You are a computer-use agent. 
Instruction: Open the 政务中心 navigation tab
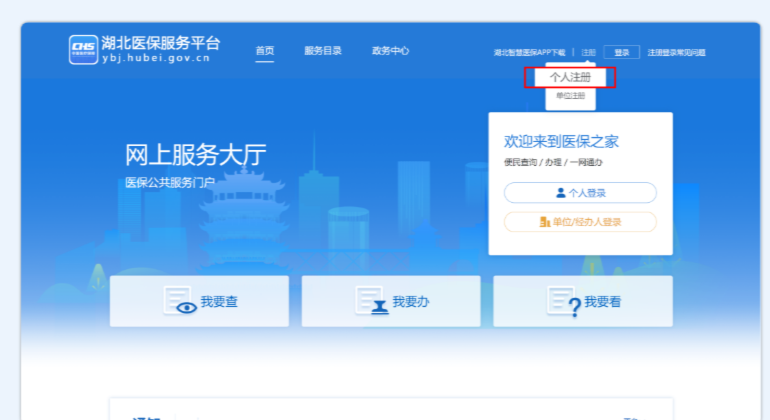pos(390,51)
